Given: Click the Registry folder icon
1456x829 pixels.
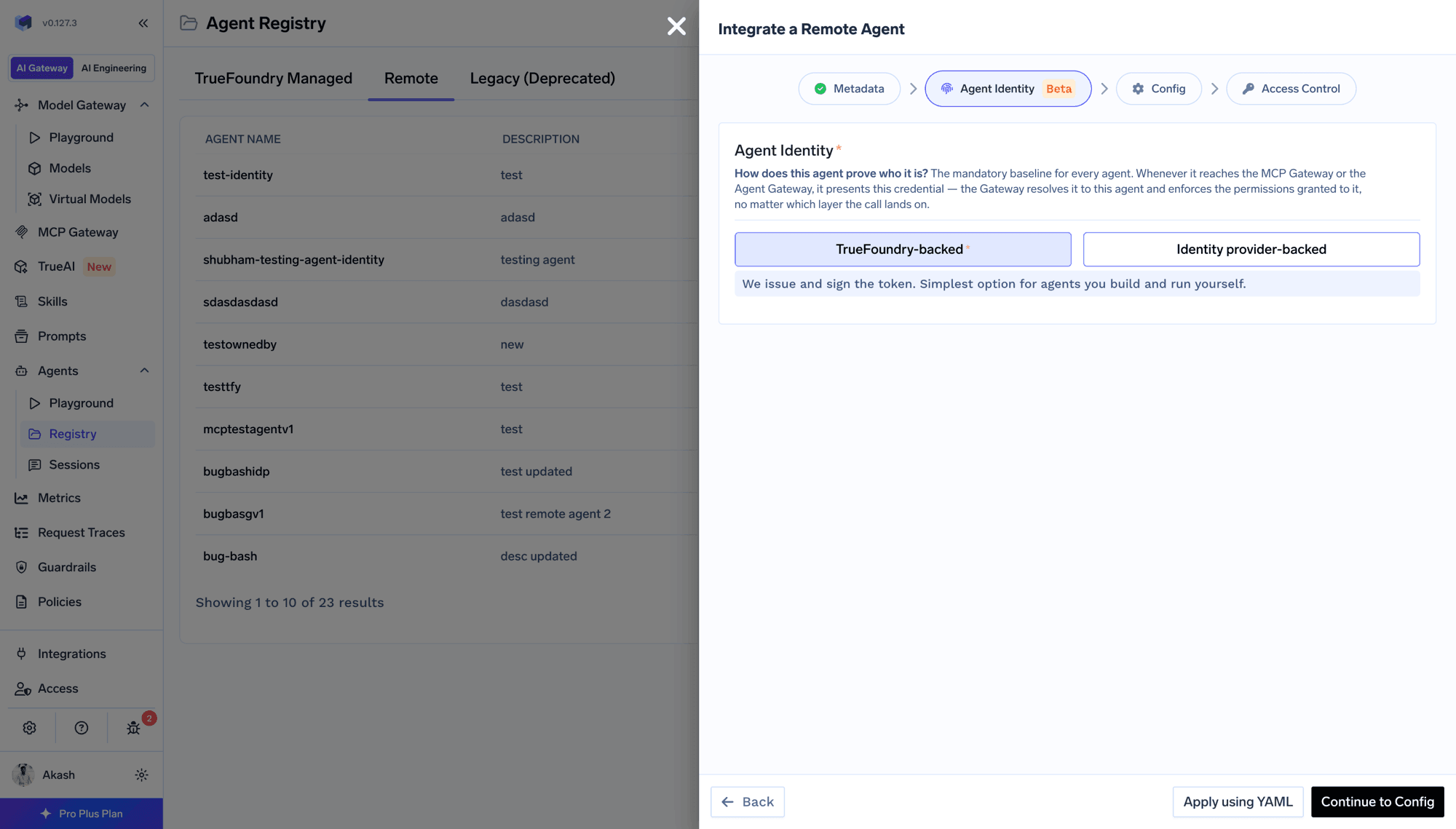Looking at the screenshot, I should (34, 434).
